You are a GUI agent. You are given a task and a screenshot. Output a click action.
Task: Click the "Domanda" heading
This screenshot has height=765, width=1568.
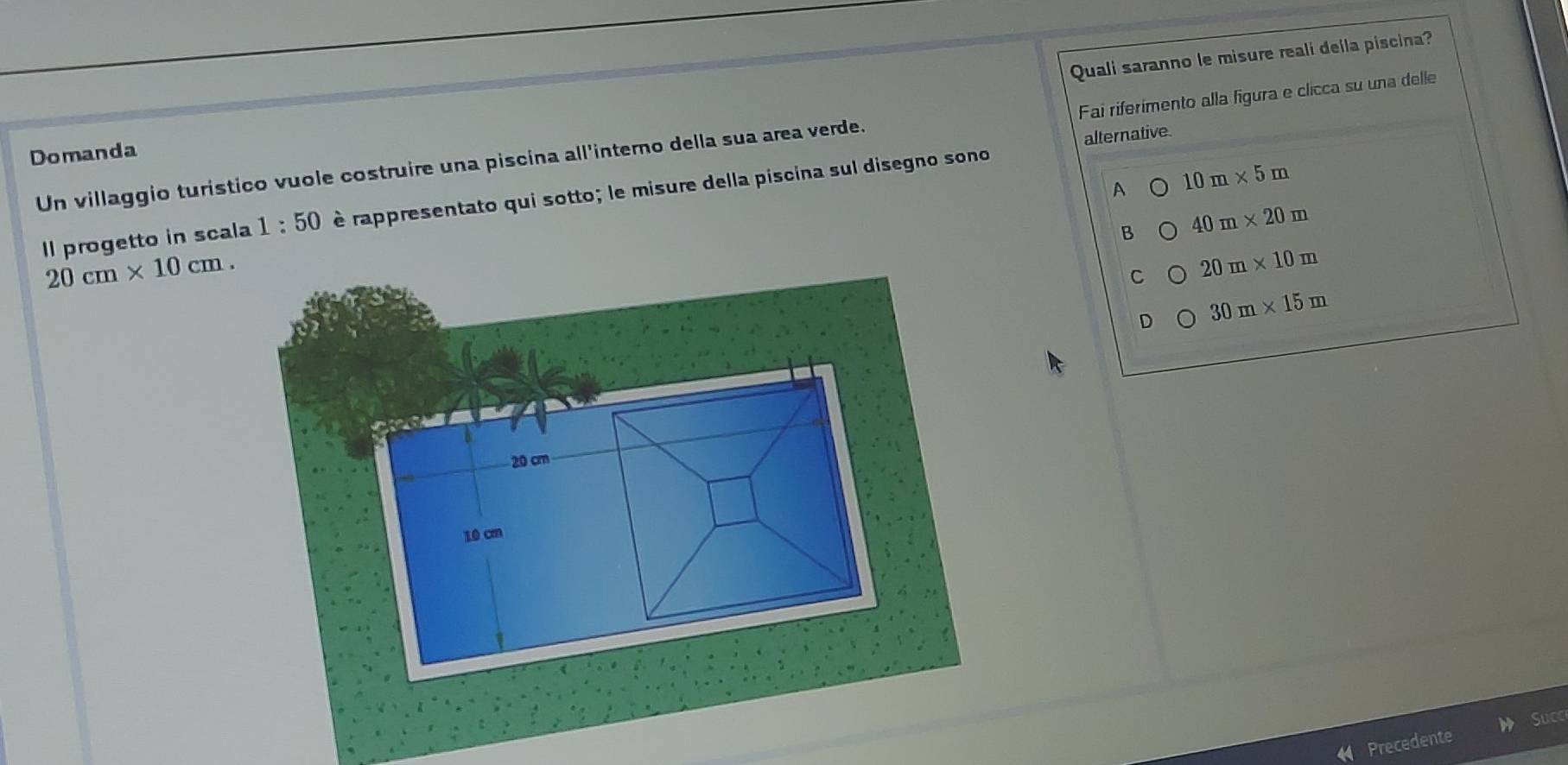click(83, 154)
